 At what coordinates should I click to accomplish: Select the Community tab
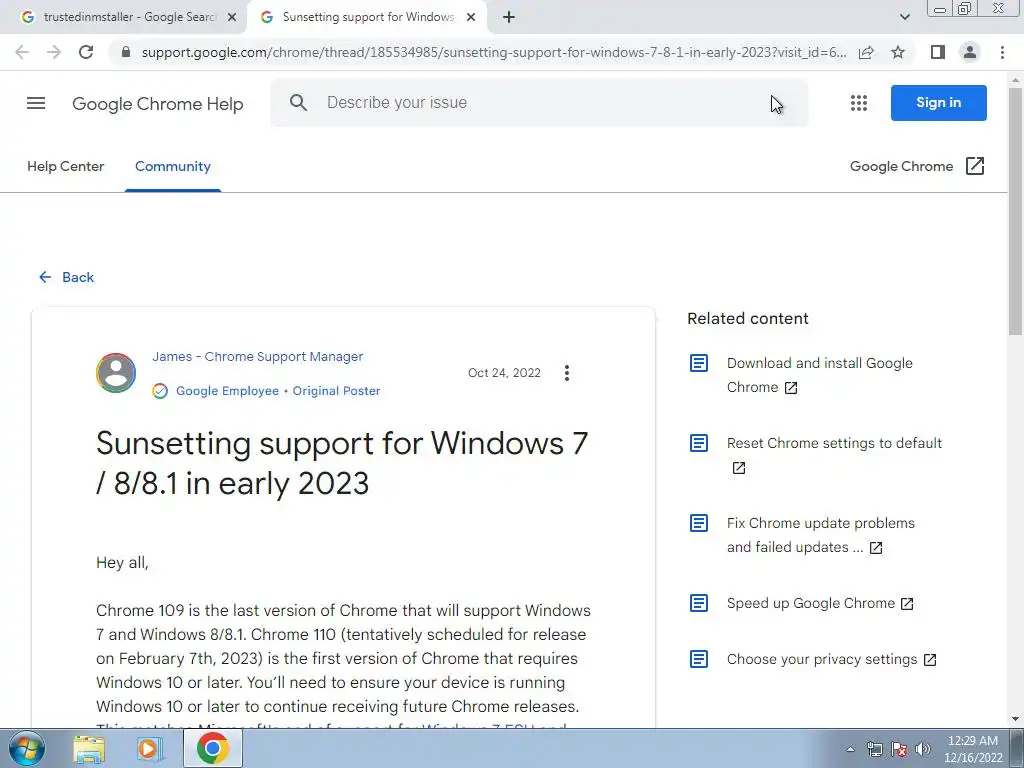pyautogui.click(x=172, y=167)
